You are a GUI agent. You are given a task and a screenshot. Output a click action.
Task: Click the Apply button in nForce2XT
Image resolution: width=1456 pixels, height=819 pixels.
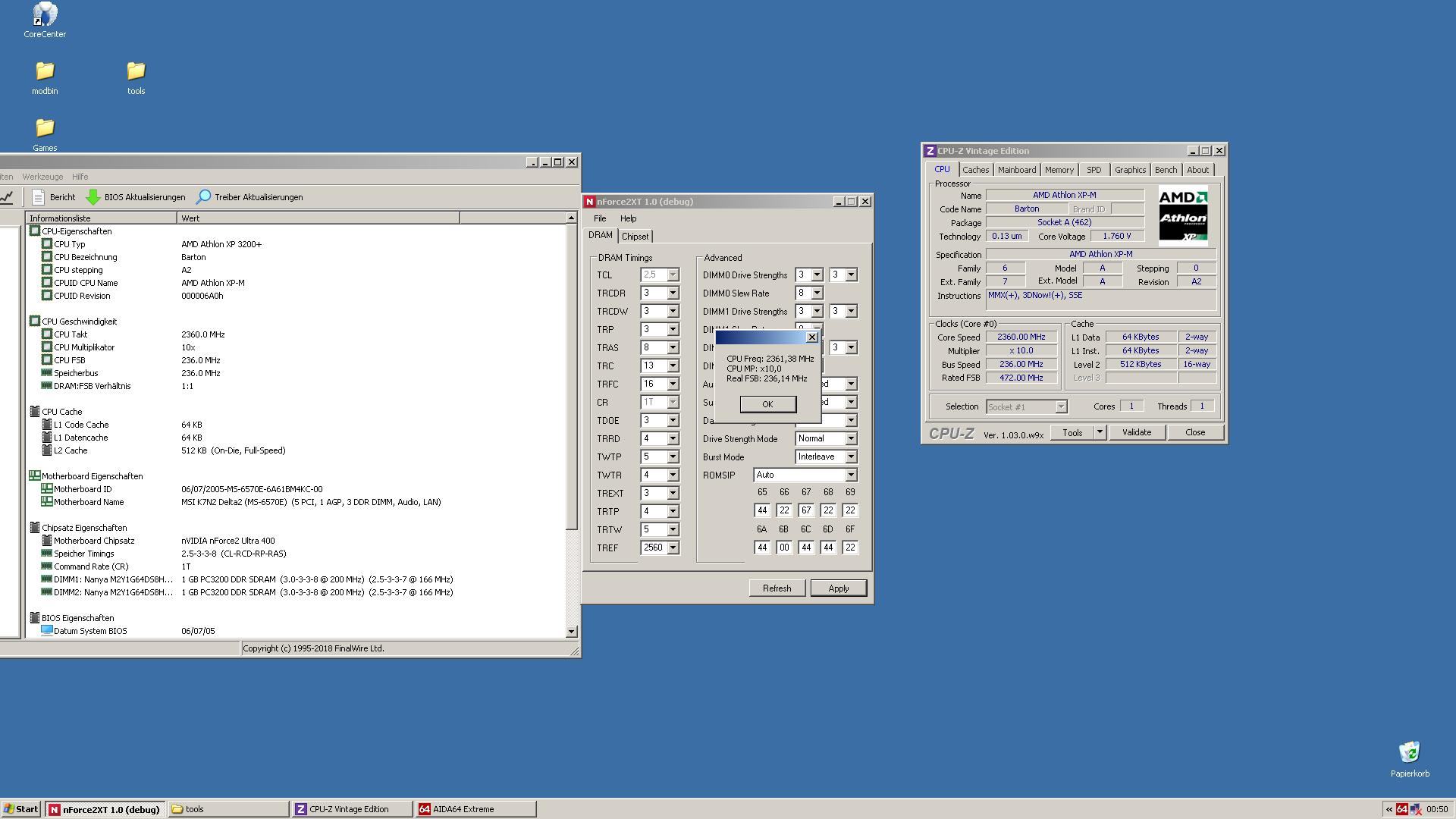838,588
